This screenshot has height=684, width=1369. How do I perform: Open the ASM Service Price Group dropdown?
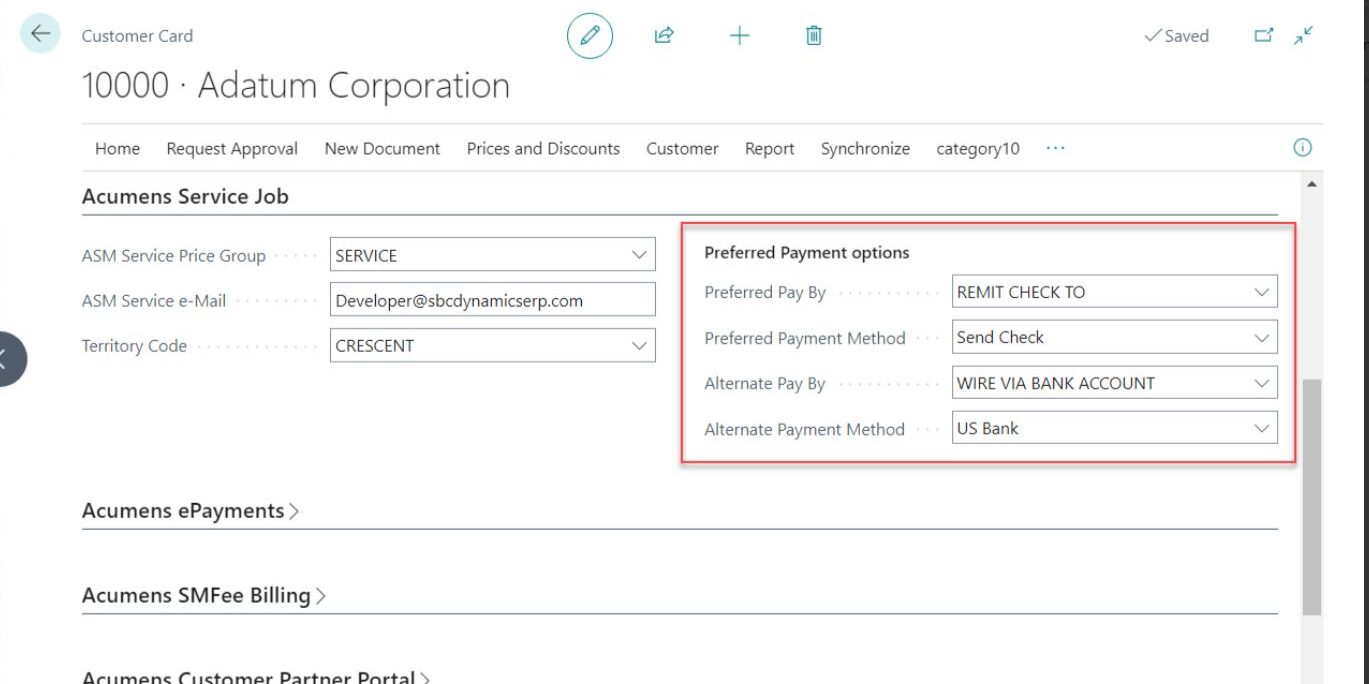pos(641,254)
